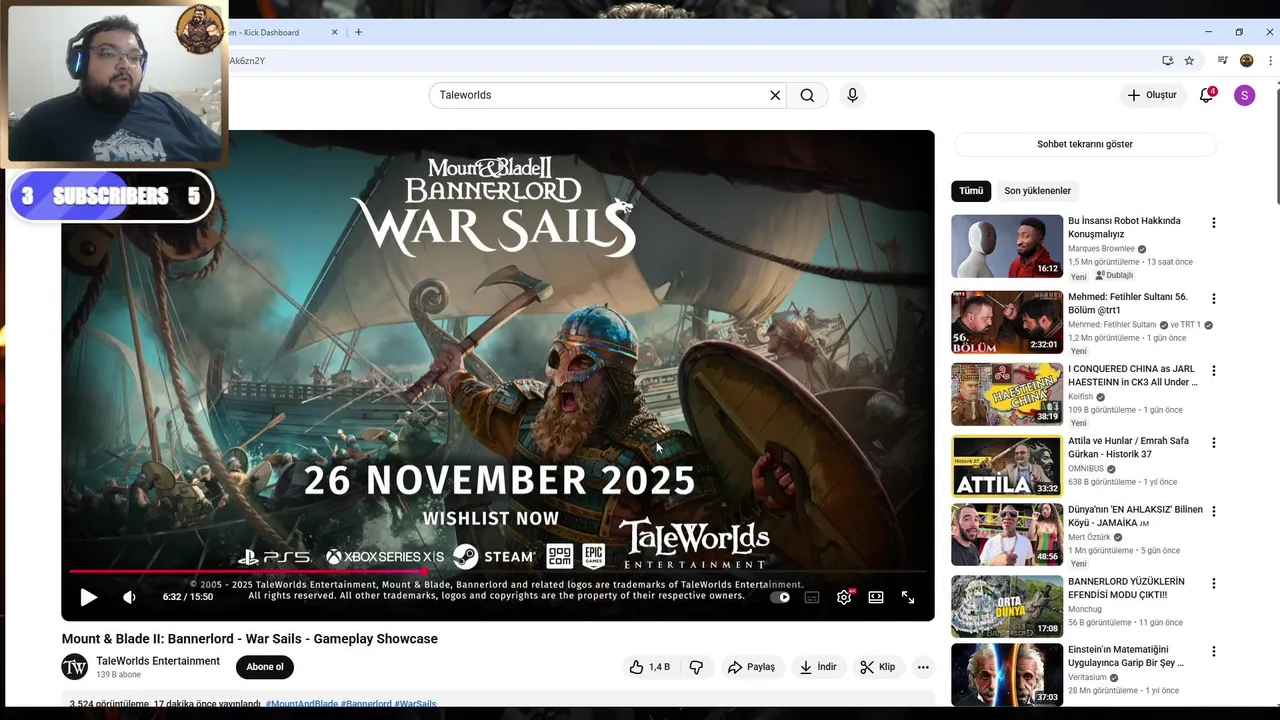Open a new browser tab

pyautogui.click(x=358, y=32)
